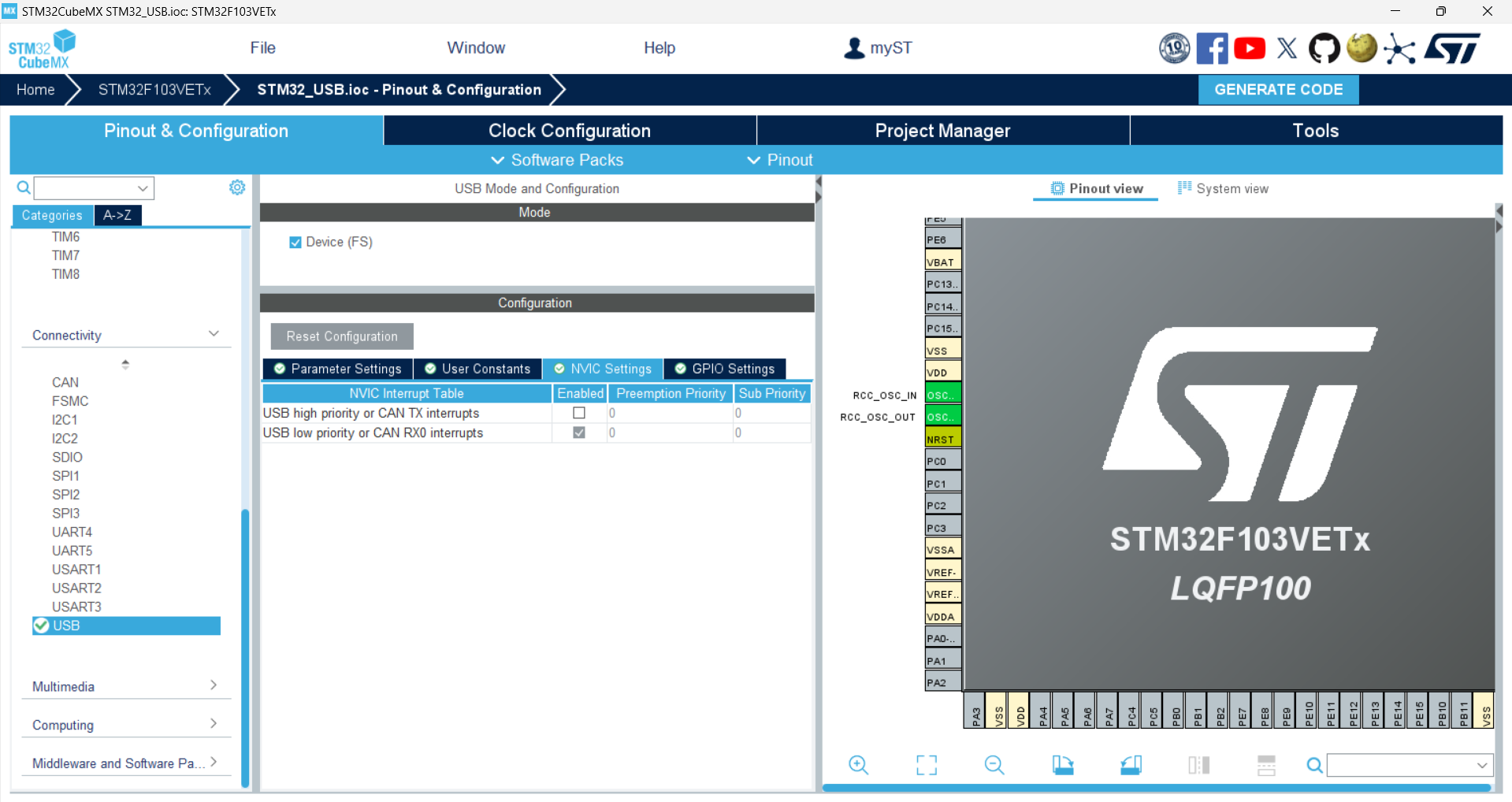Expand the Multimedia category
The height and width of the screenshot is (802, 1512).
coord(213,685)
